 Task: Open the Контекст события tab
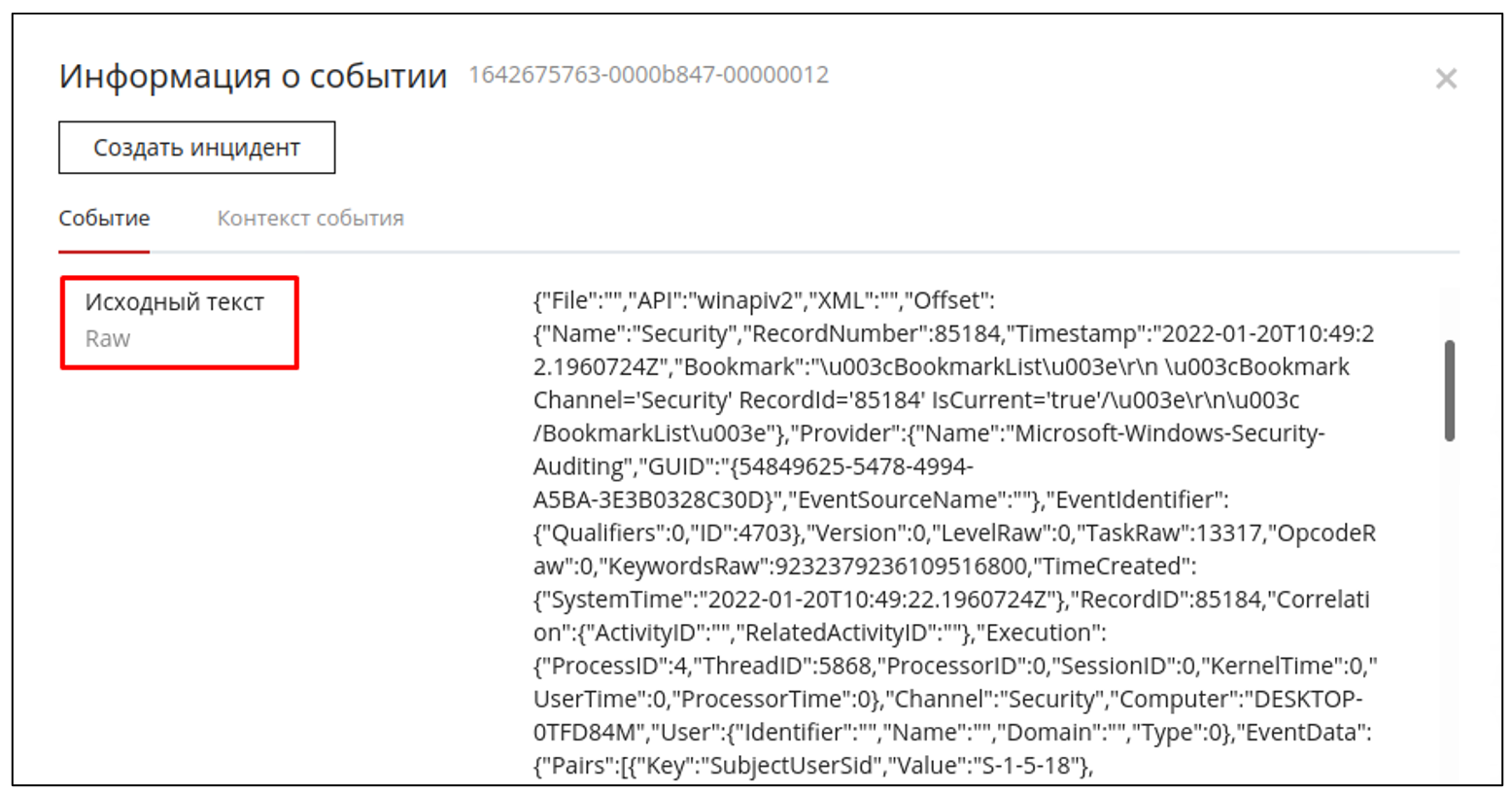click(x=310, y=219)
